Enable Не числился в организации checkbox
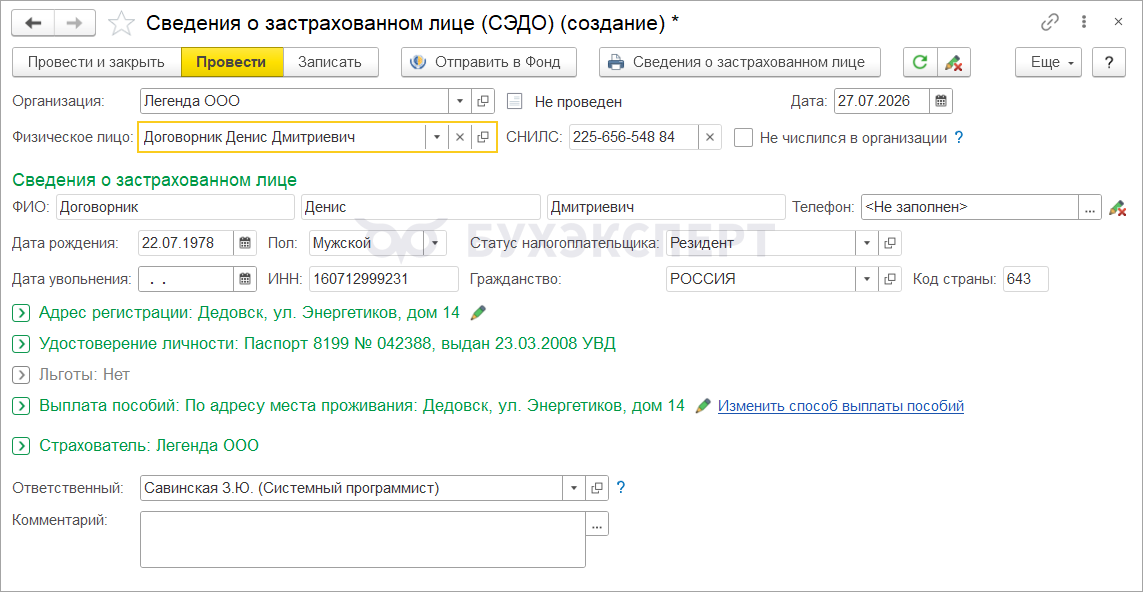 744,137
